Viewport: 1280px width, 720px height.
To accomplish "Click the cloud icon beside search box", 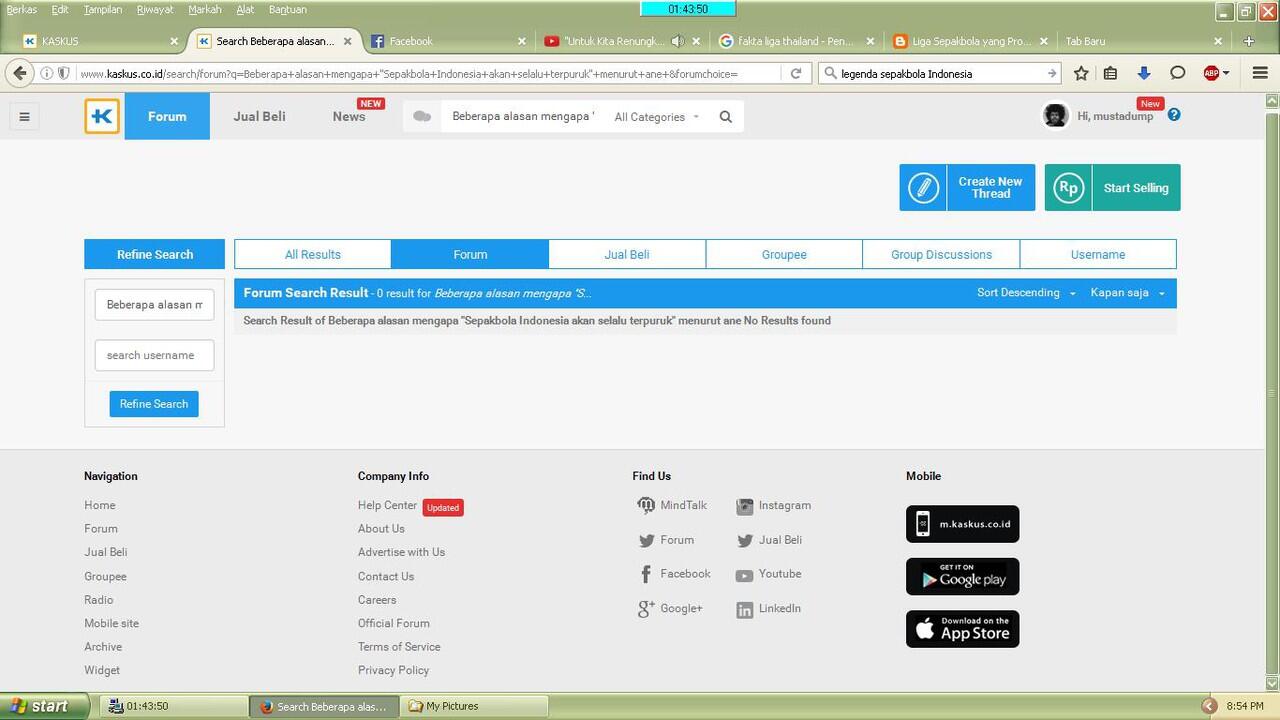I will coord(422,116).
